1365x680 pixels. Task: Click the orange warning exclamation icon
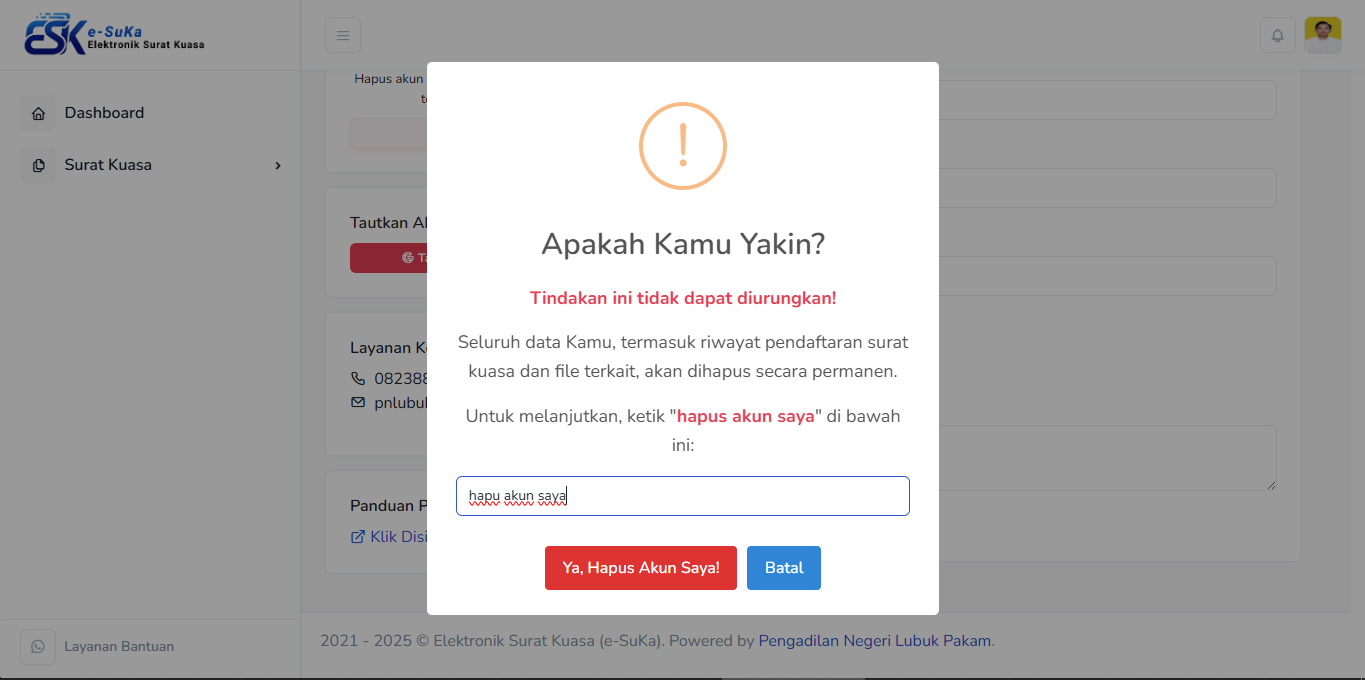(x=683, y=146)
